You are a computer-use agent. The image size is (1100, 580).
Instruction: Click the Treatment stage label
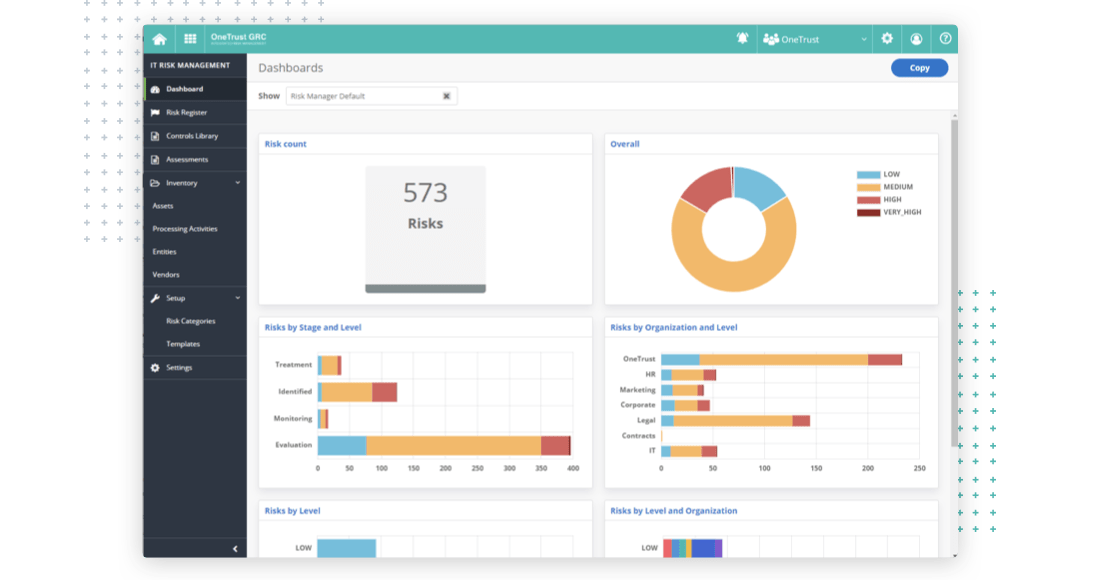click(x=293, y=365)
